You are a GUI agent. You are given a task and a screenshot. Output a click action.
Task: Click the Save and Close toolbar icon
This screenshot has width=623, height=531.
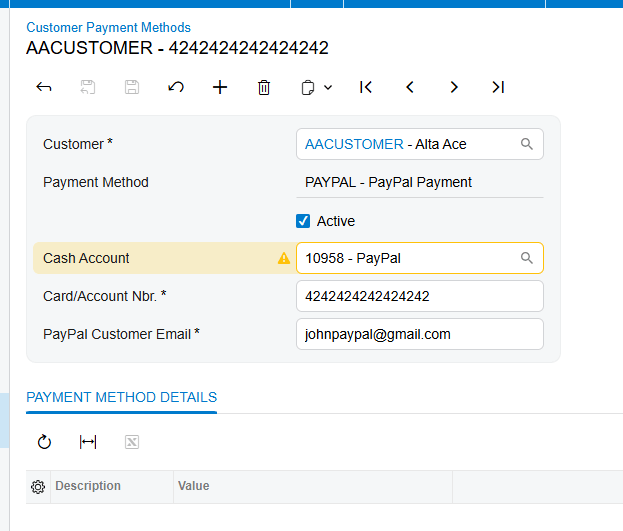tap(88, 87)
